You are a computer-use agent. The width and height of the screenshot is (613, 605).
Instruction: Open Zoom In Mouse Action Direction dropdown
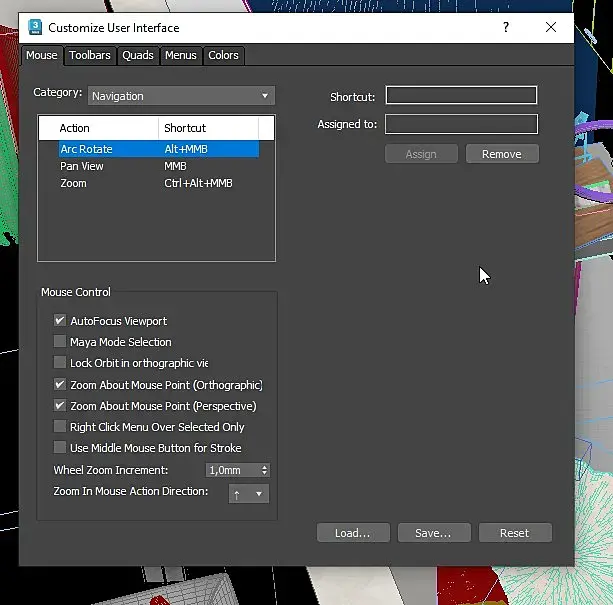pyautogui.click(x=249, y=494)
